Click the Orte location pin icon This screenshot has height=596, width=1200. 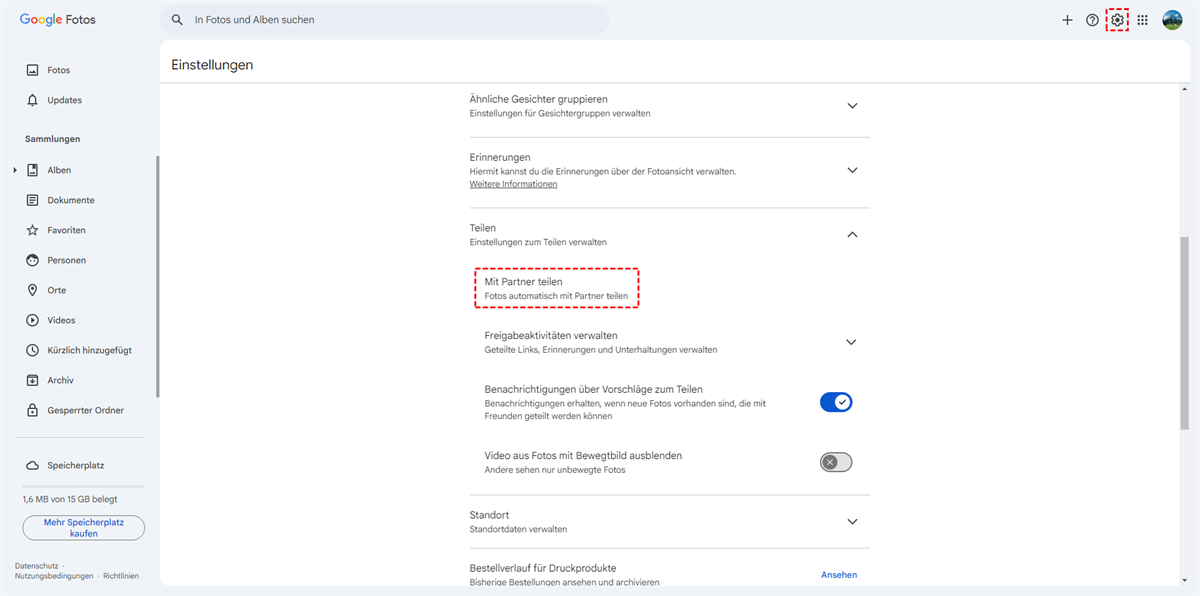33,290
